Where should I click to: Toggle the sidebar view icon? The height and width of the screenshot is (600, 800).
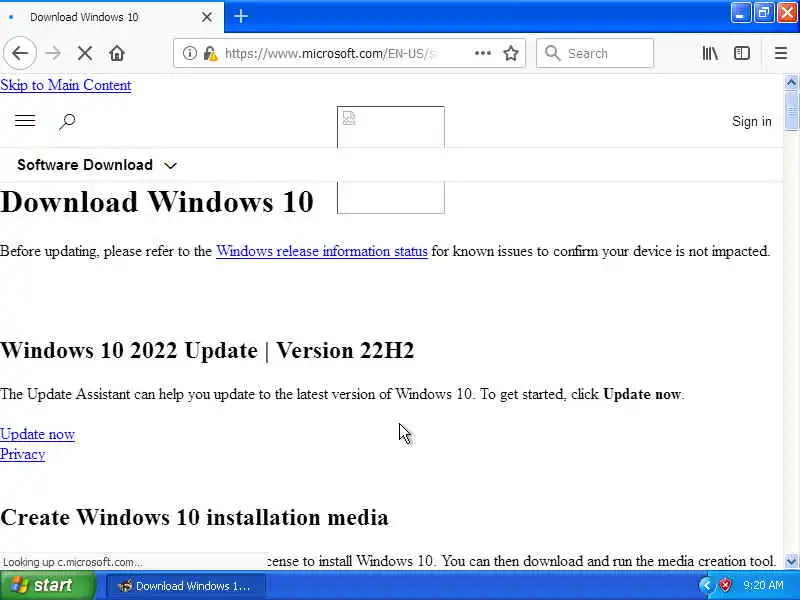742,53
